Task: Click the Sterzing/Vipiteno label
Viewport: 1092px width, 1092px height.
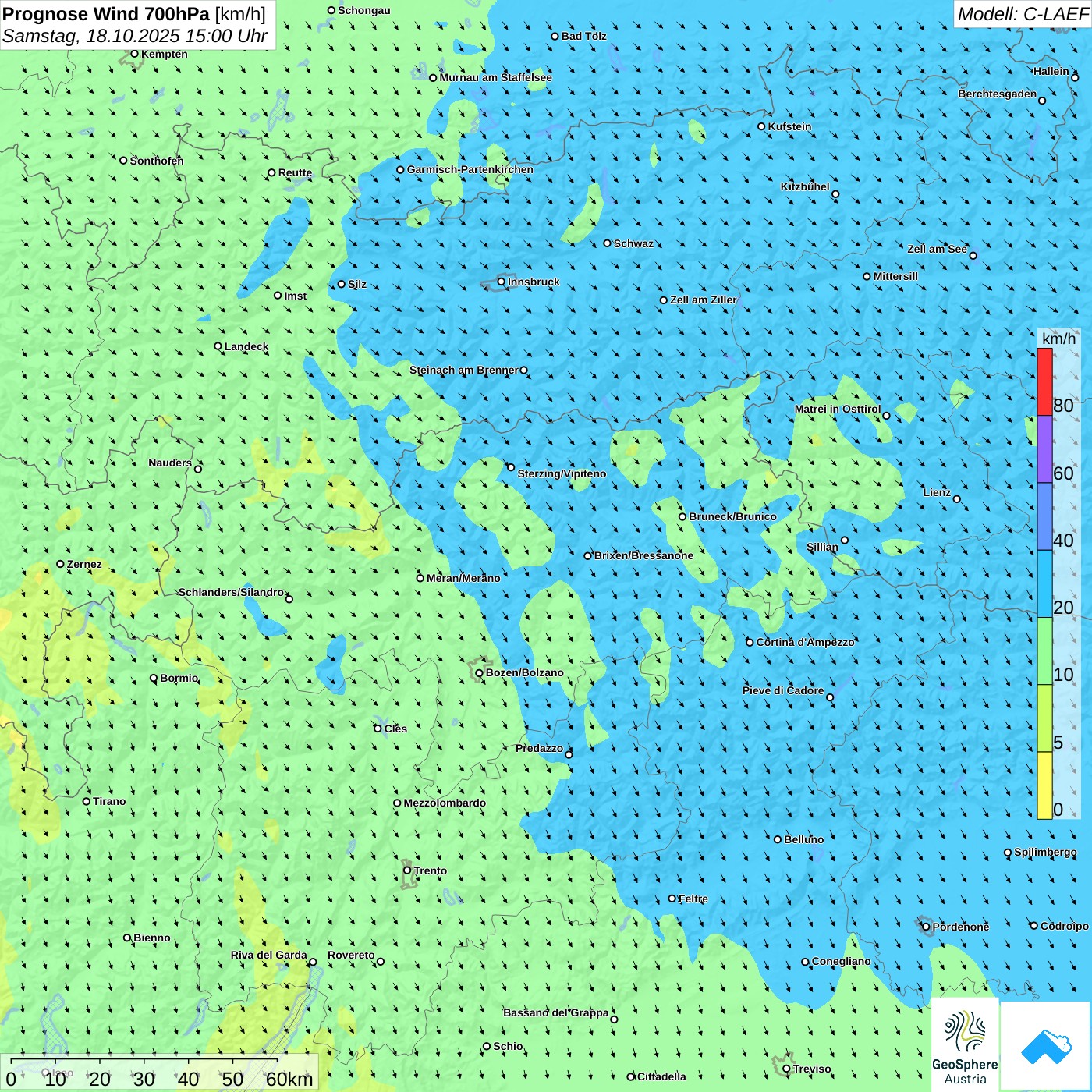Action: [x=562, y=473]
